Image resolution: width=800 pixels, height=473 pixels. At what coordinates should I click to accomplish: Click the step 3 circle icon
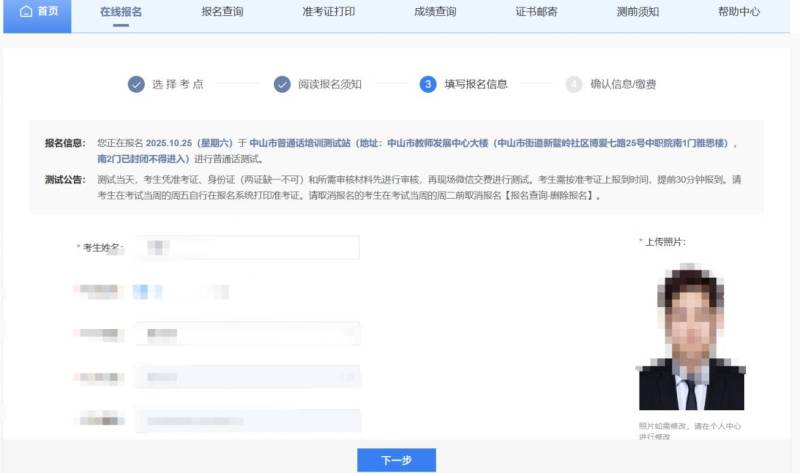427,85
